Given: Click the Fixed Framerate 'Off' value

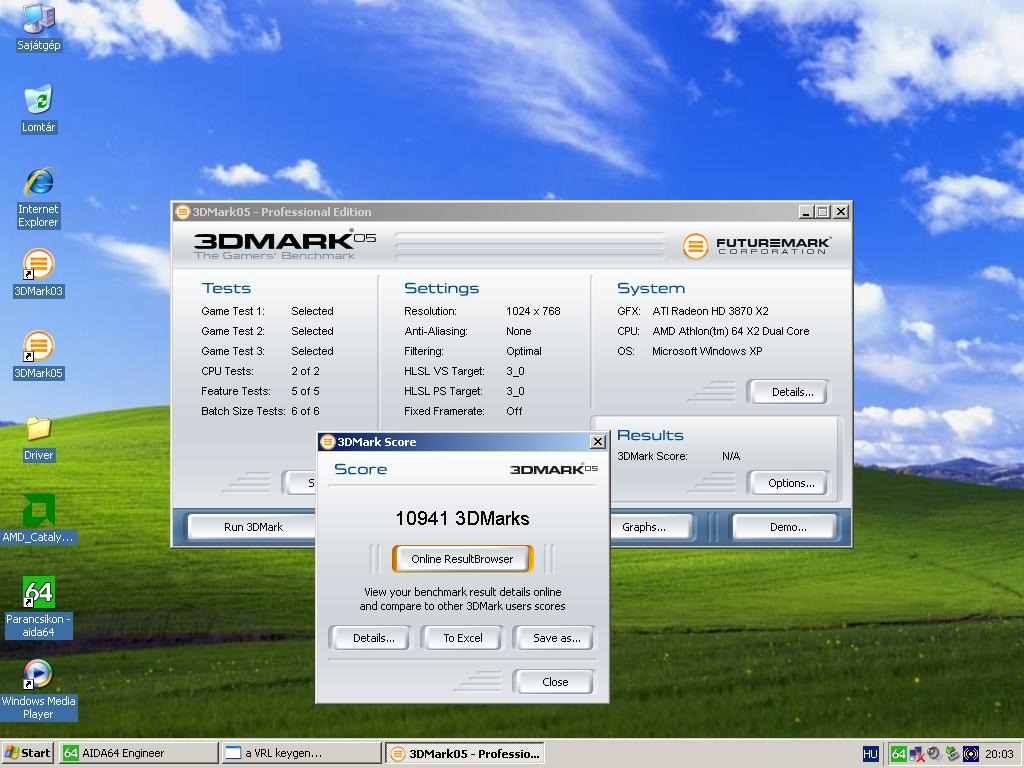Looking at the screenshot, I should [x=514, y=411].
